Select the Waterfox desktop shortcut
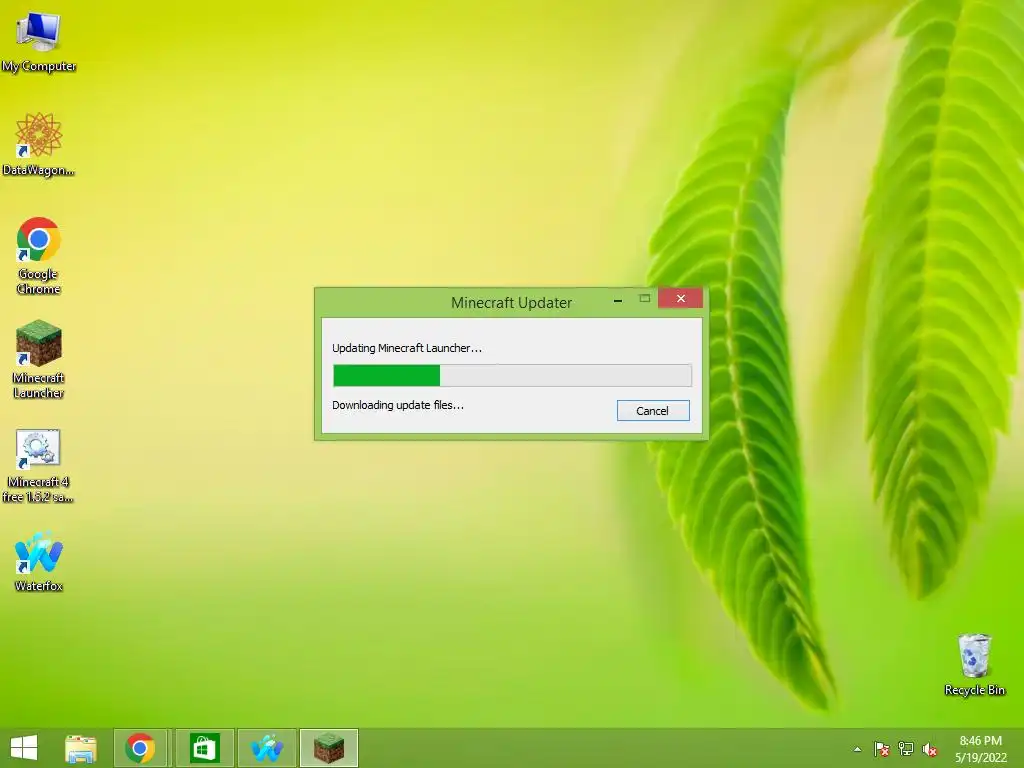The width and height of the screenshot is (1024, 768). click(39, 562)
